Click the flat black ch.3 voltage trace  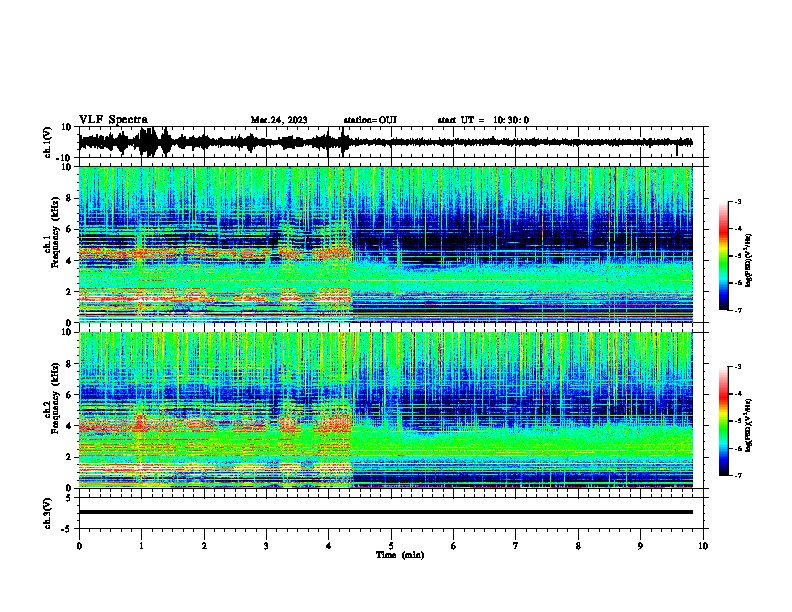[x=385, y=512]
